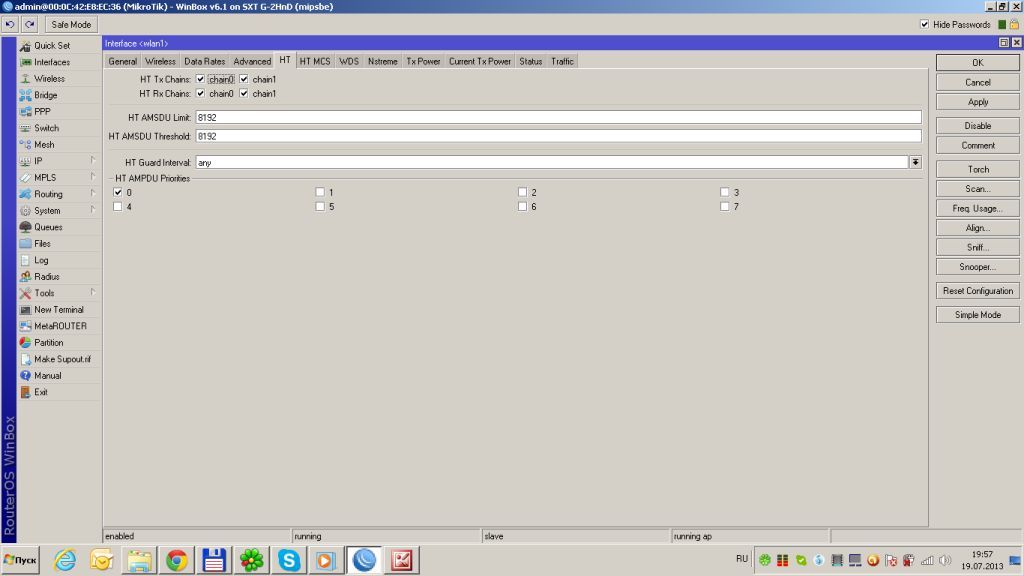The height and width of the screenshot is (576, 1024).
Task: Click the OK button
Action: click(x=978, y=63)
